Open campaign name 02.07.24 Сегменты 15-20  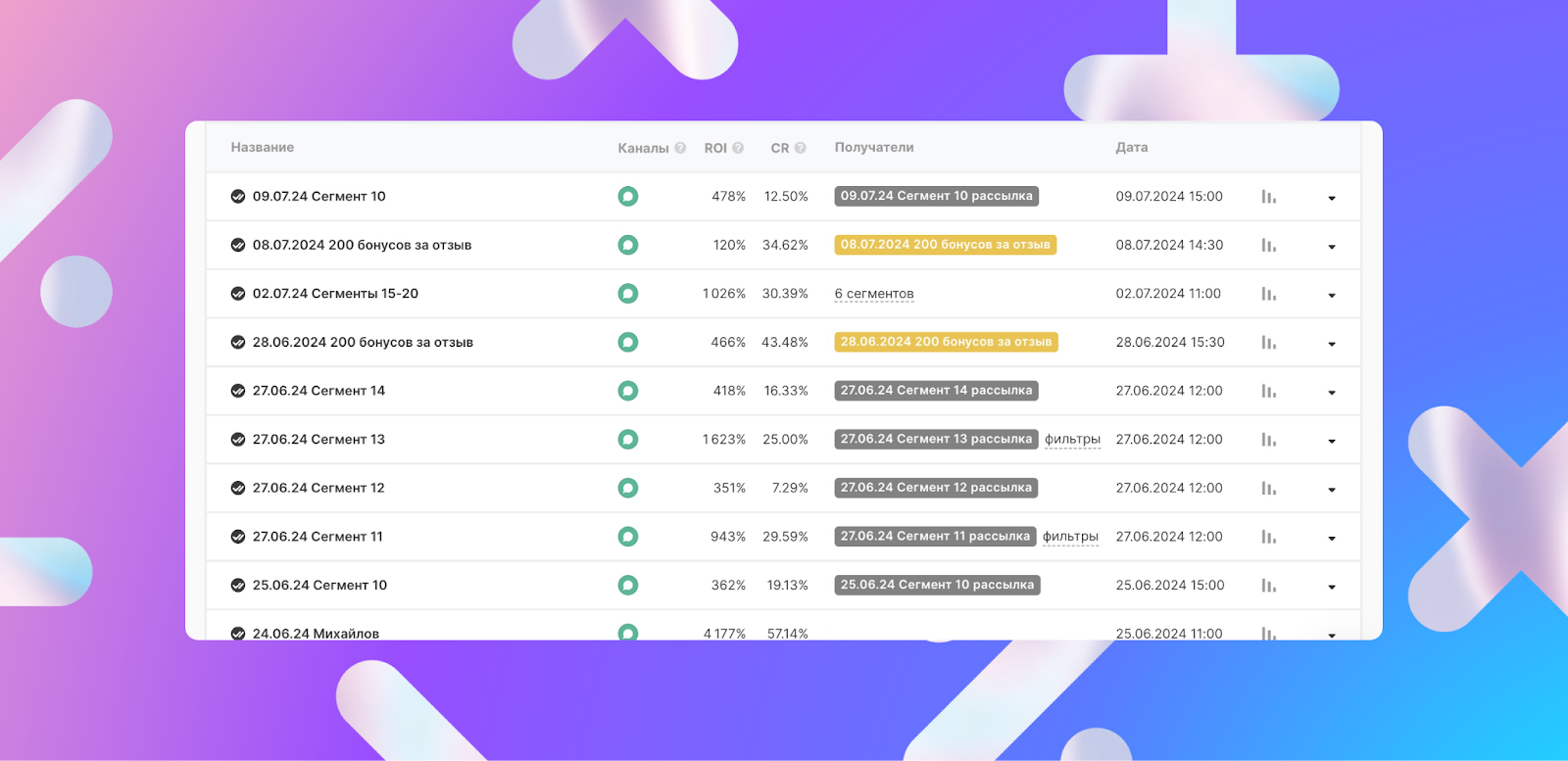(x=335, y=294)
